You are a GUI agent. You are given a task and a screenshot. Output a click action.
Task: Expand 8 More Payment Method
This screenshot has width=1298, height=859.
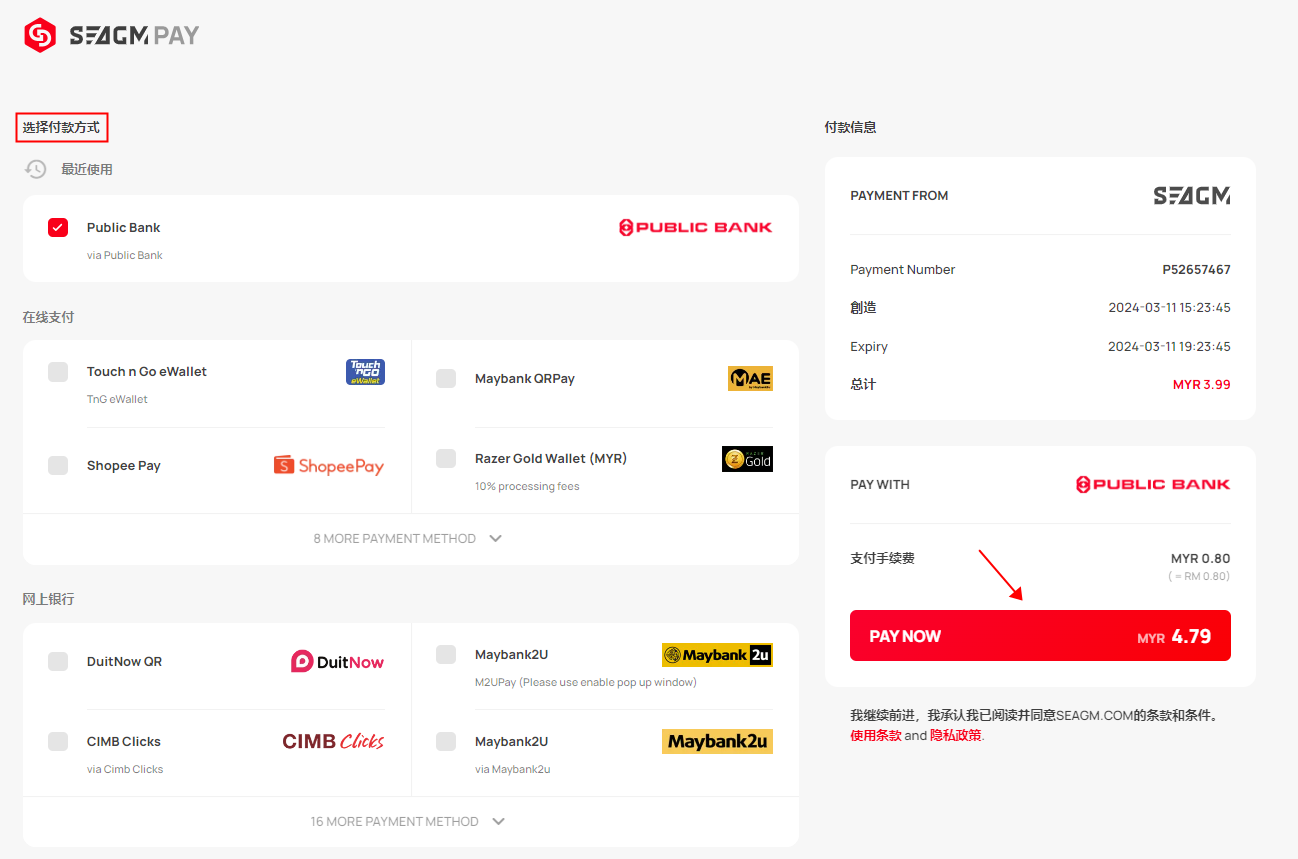pyautogui.click(x=410, y=538)
